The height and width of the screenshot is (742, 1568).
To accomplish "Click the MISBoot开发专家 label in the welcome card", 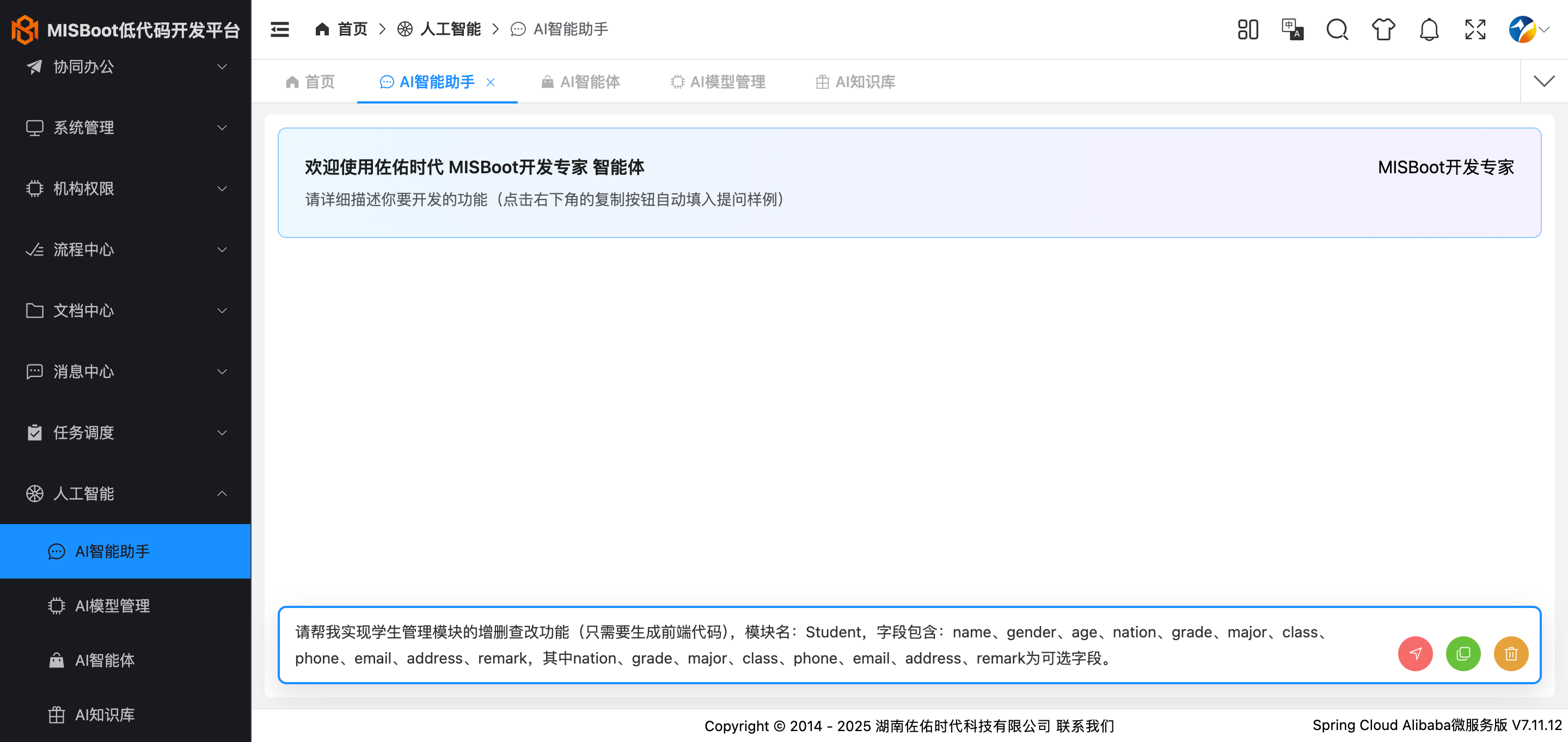I will (1445, 167).
